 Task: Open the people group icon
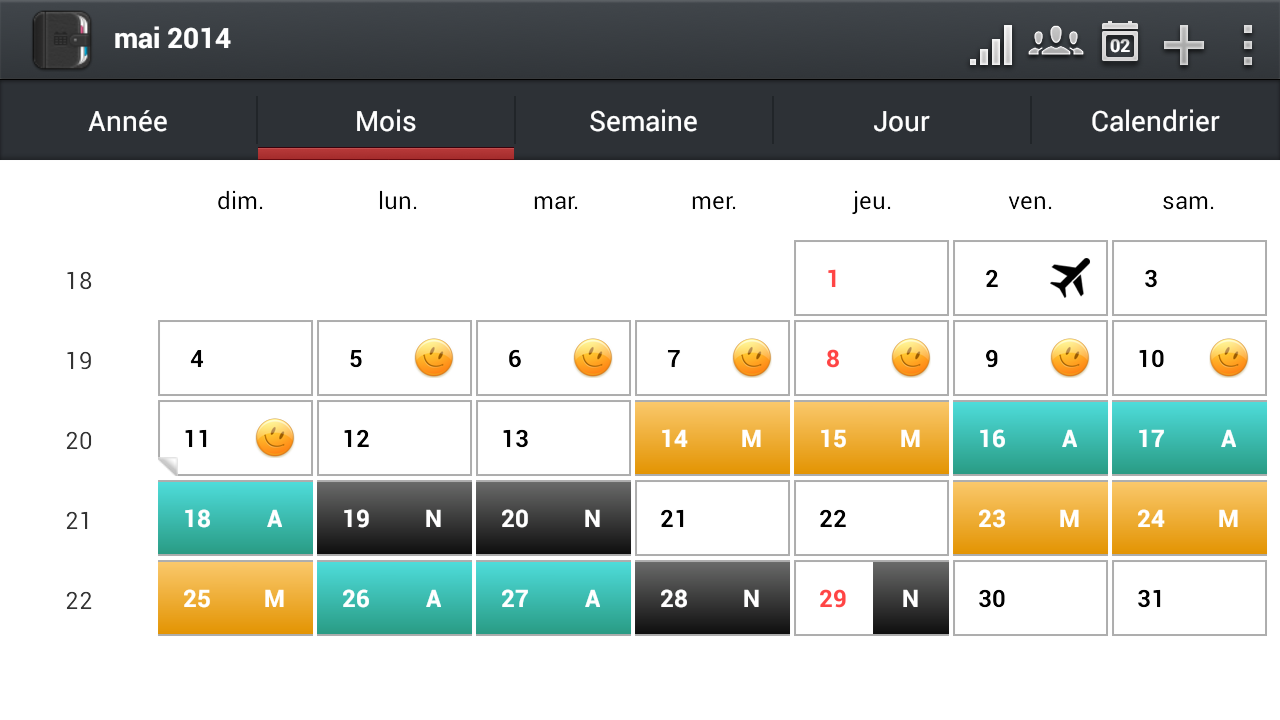(1056, 43)
